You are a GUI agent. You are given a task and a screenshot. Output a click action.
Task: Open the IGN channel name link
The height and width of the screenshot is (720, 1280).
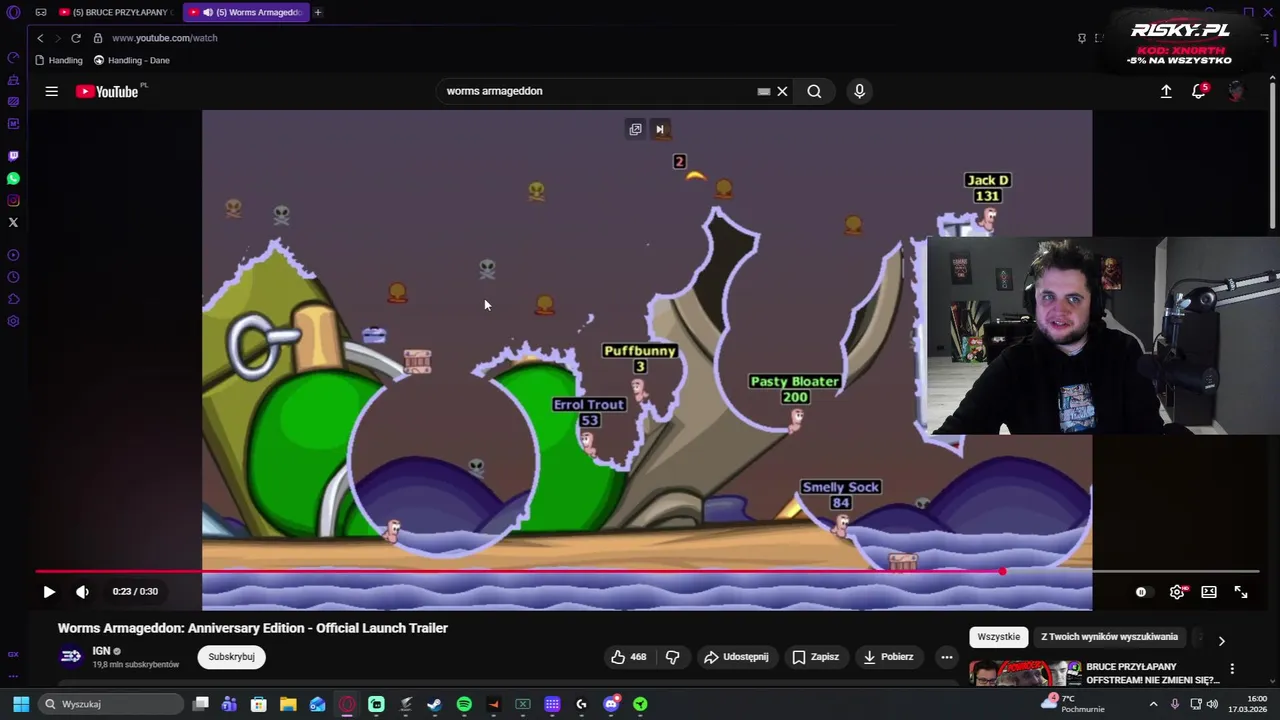click(x=101, y=651)
